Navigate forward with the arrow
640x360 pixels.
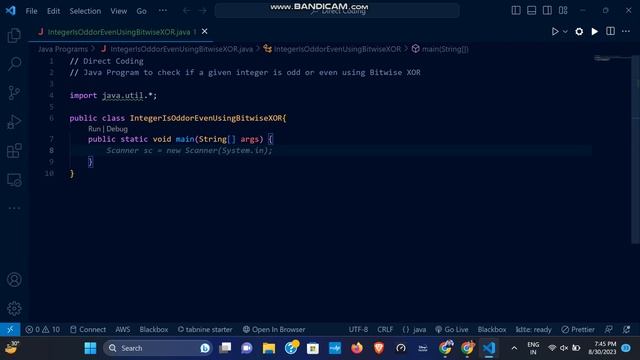coord(203,11)
